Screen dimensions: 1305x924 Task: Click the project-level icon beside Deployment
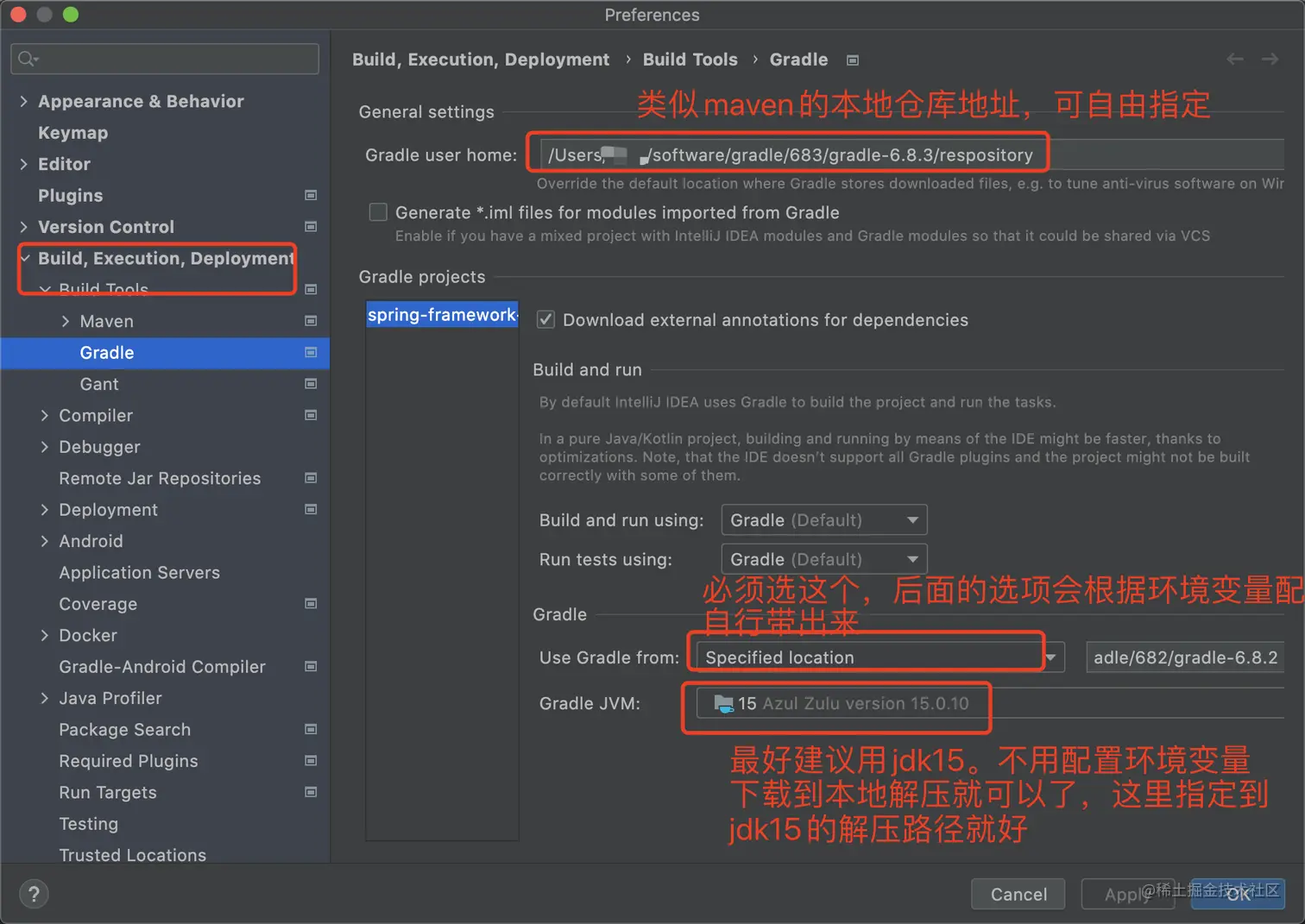tap(311, 509)
